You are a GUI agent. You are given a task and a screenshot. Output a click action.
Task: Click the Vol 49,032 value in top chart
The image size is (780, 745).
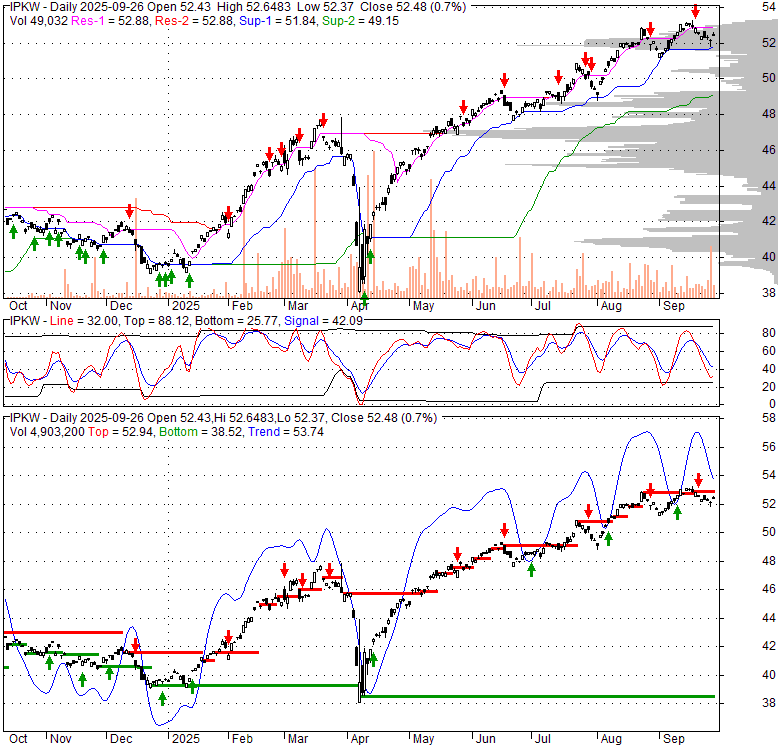tap(38, 21)
